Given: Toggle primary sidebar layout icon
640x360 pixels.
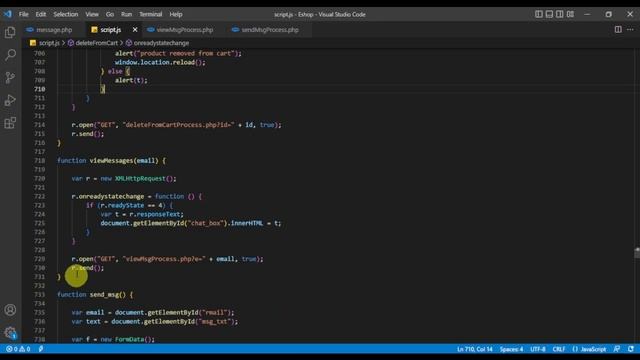Looking at the screenshot, I should [539, 14].
